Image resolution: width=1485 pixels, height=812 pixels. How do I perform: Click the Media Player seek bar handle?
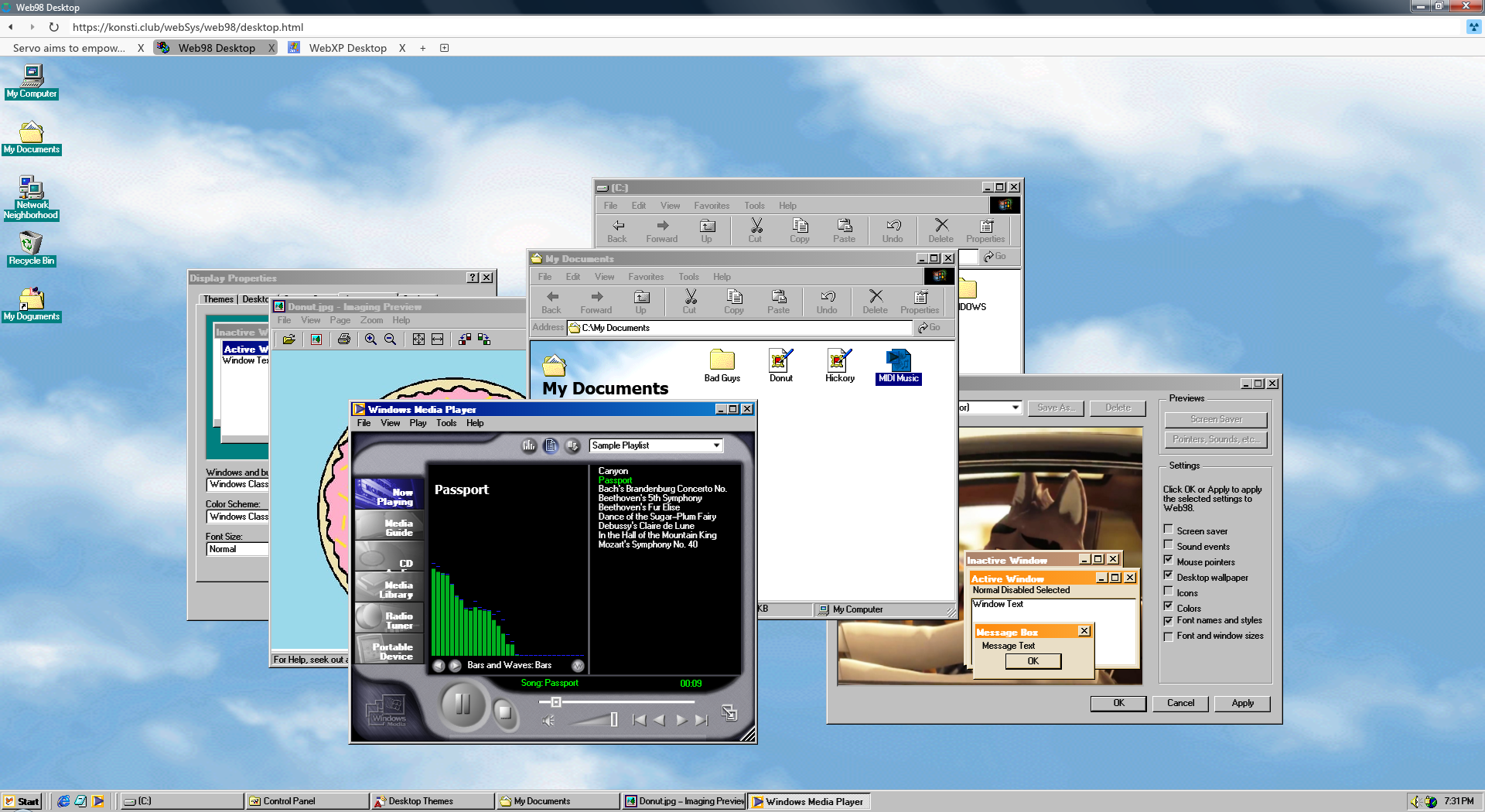[x=555, y=702]
